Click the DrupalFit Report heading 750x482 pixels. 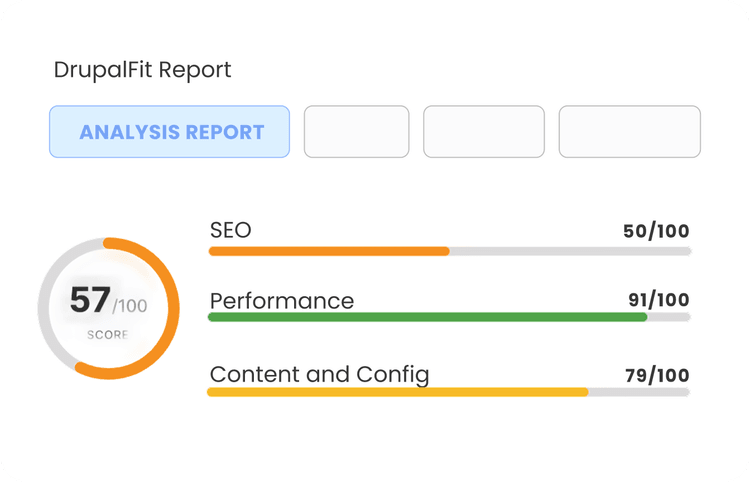click(x=143, y=70)
